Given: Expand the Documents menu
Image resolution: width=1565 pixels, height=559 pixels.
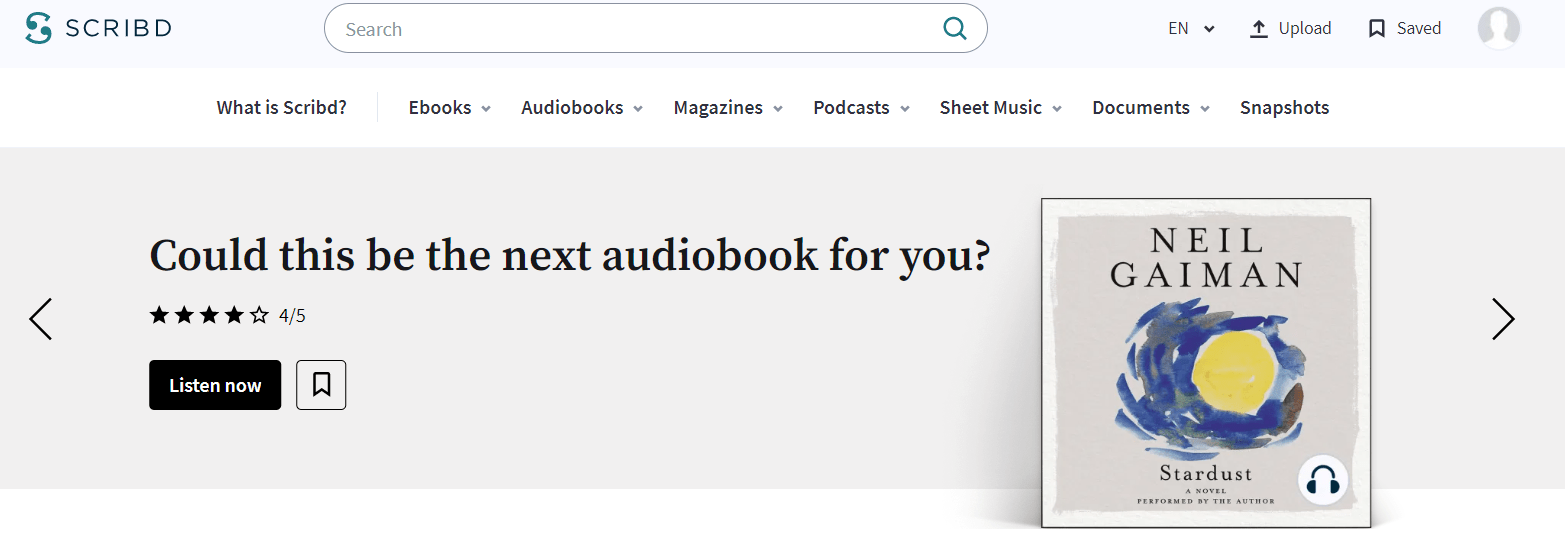Looking at the screenshot, I should click(1151, 108).
